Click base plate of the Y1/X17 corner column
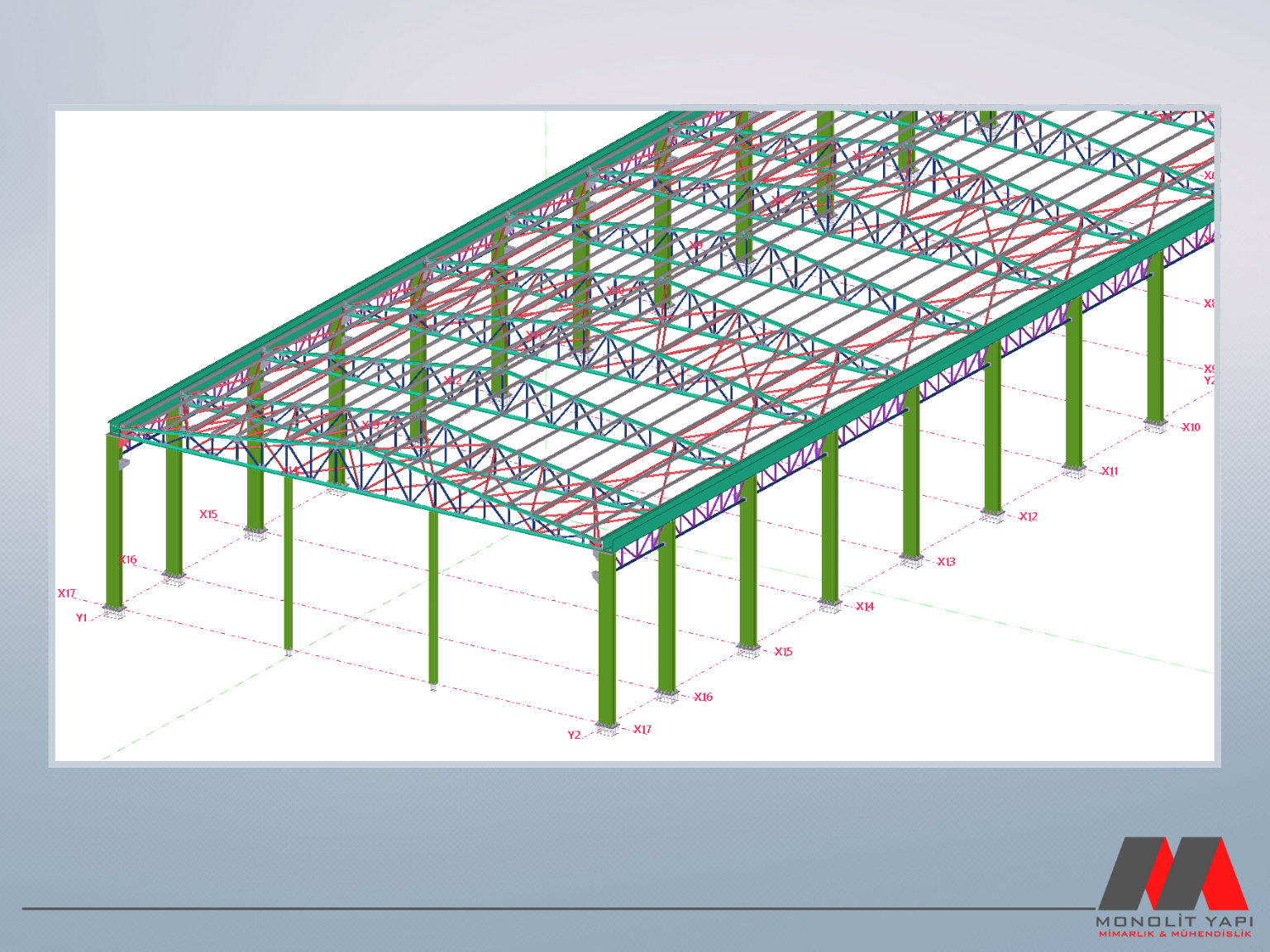The width and height of the screenshot is (1270, 952). click(x=113, y=612)
